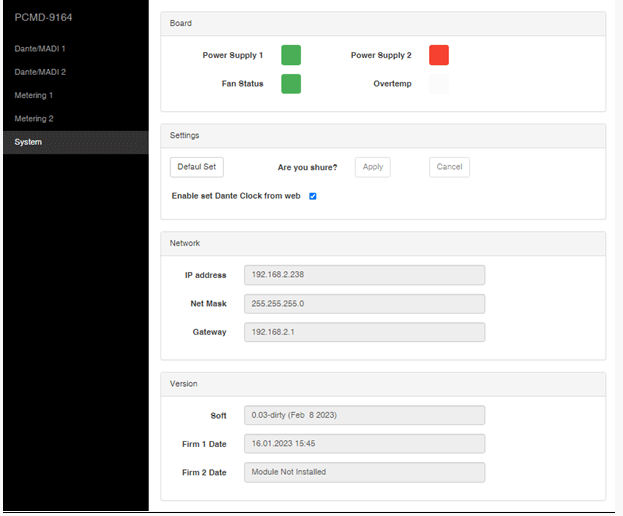Click the Apply button
The width and height of the screenshot is (623, 516).
372,167
